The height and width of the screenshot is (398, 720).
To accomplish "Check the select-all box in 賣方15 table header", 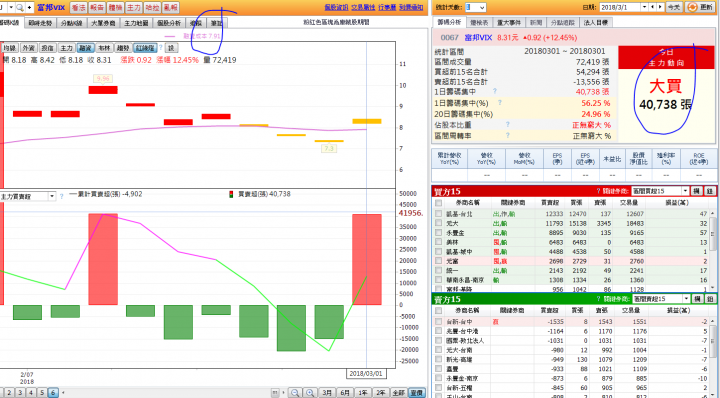I will pyautogui.click(x=439, y=311).
